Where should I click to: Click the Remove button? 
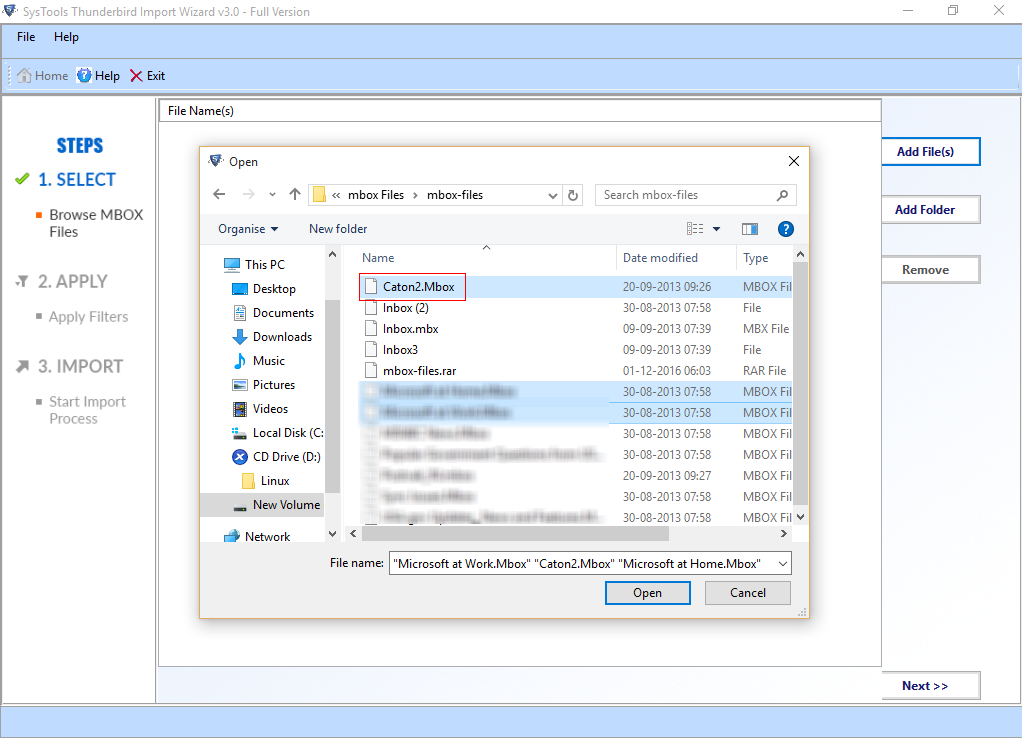(930, 269)
